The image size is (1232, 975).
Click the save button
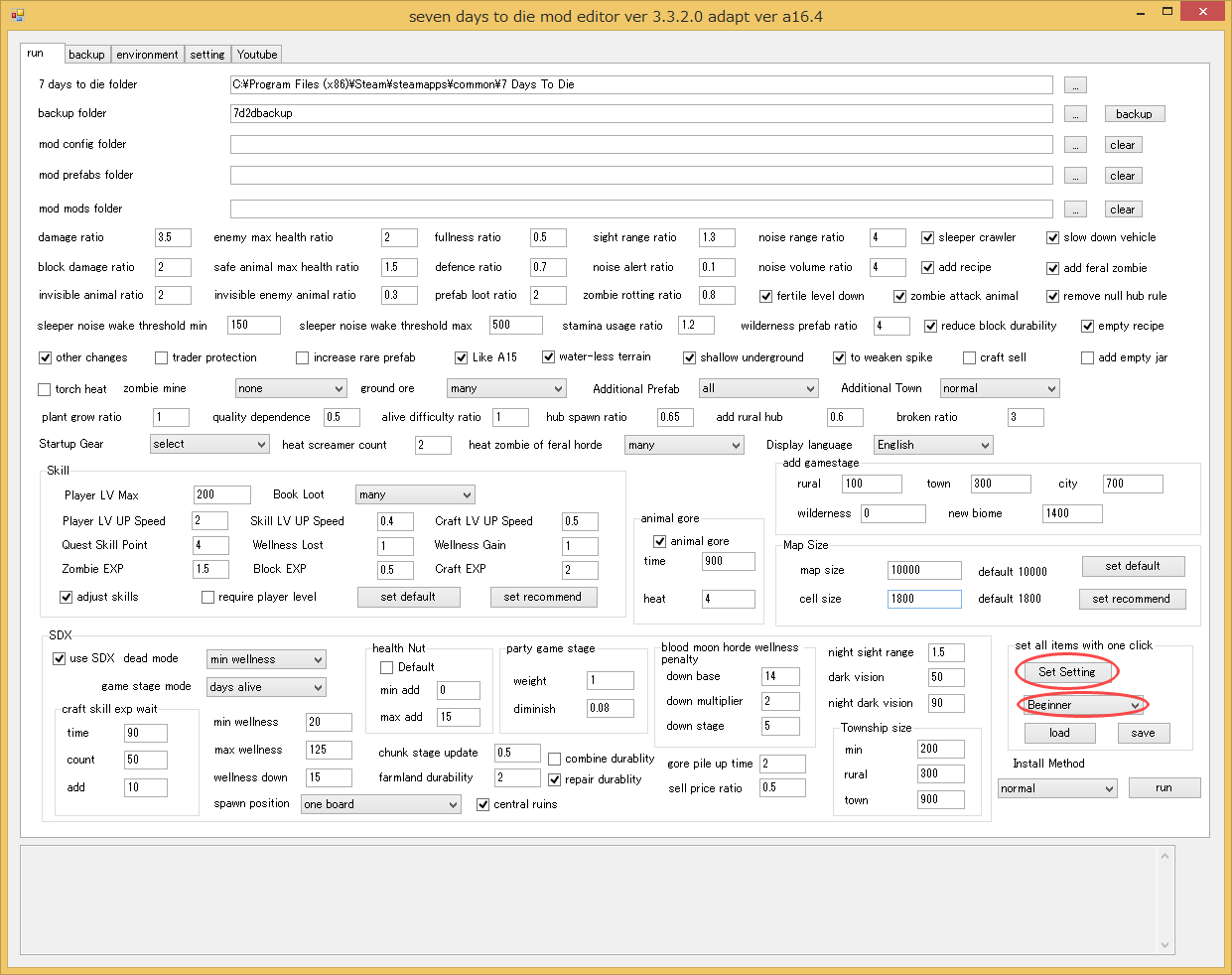pyautogui.click(x=1144, y=734)
